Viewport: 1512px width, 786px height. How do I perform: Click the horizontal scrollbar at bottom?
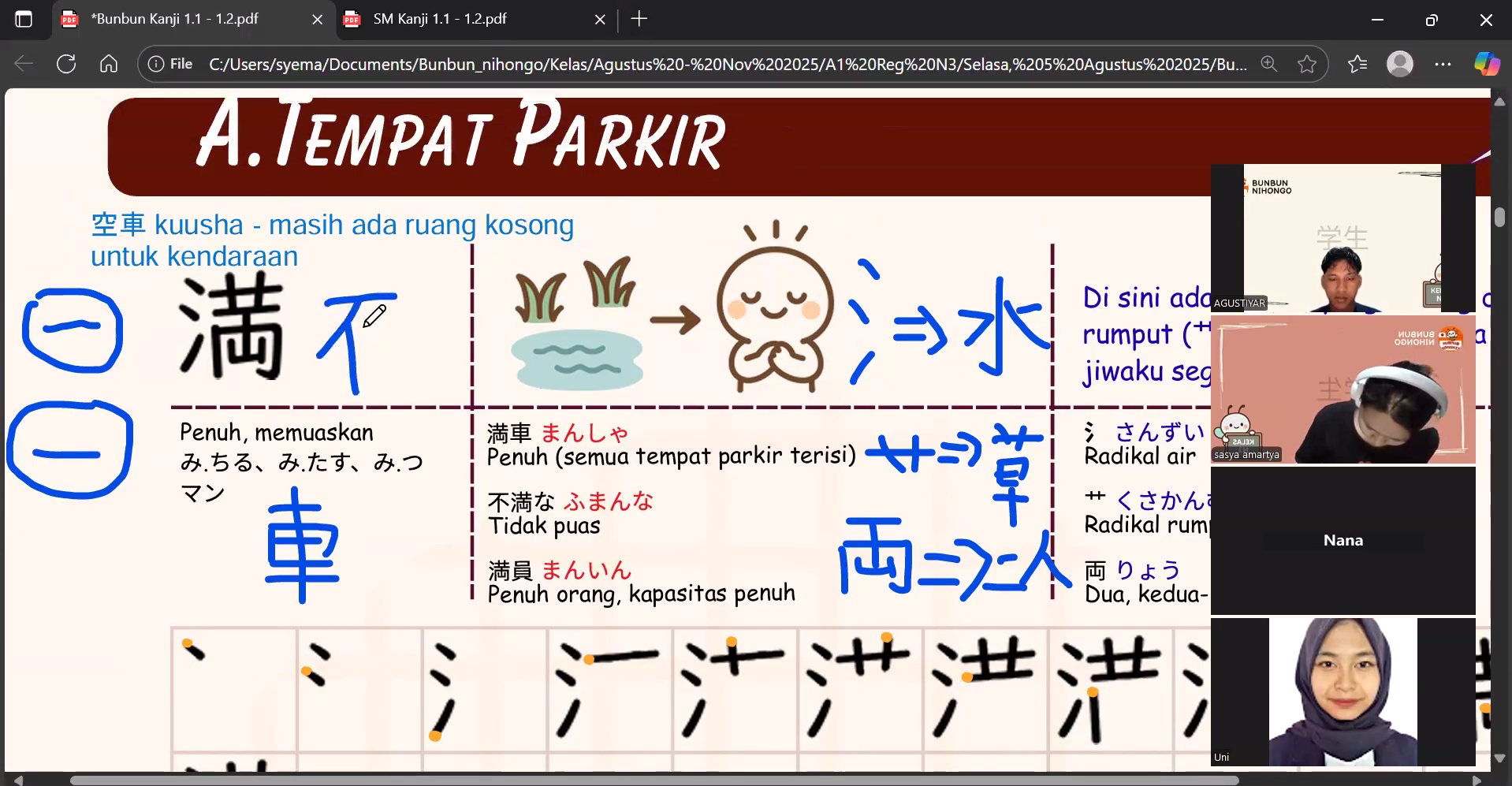pyautogui.click(x=654, y=780)
